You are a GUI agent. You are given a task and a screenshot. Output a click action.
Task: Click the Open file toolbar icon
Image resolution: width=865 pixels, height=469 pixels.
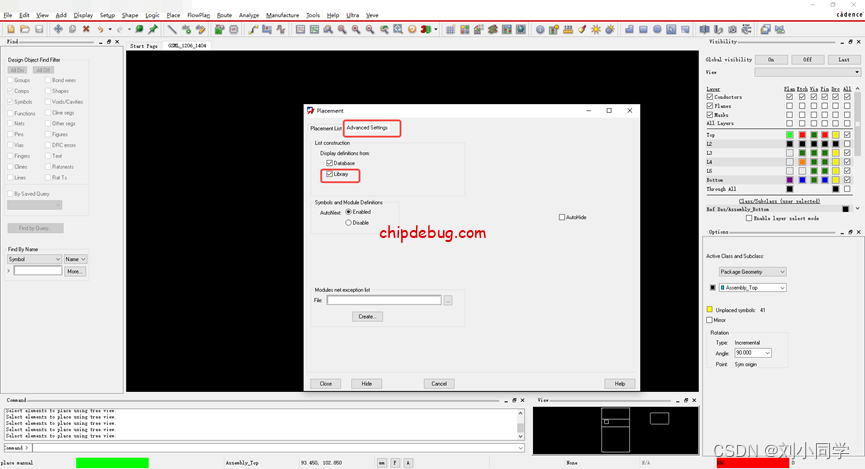coord(25,29)
